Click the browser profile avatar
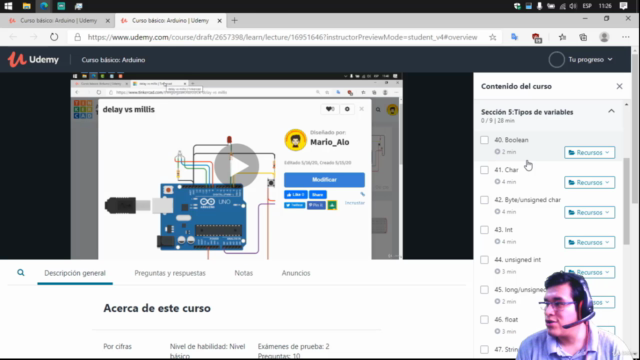 tap(604, 37)
